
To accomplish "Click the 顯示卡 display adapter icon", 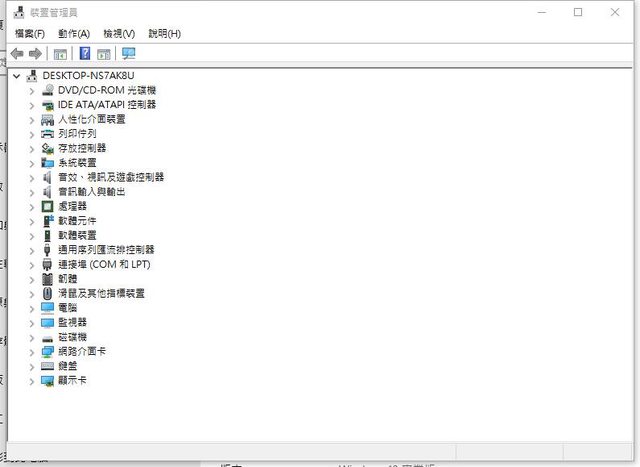I will (47, 380).
